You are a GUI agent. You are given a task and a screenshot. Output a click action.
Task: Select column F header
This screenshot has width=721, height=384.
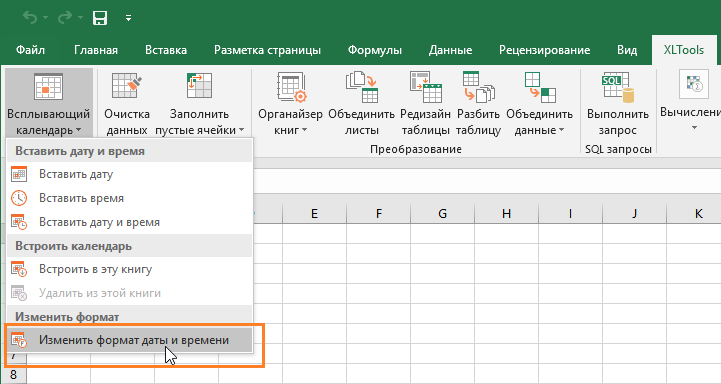point(378,214)
